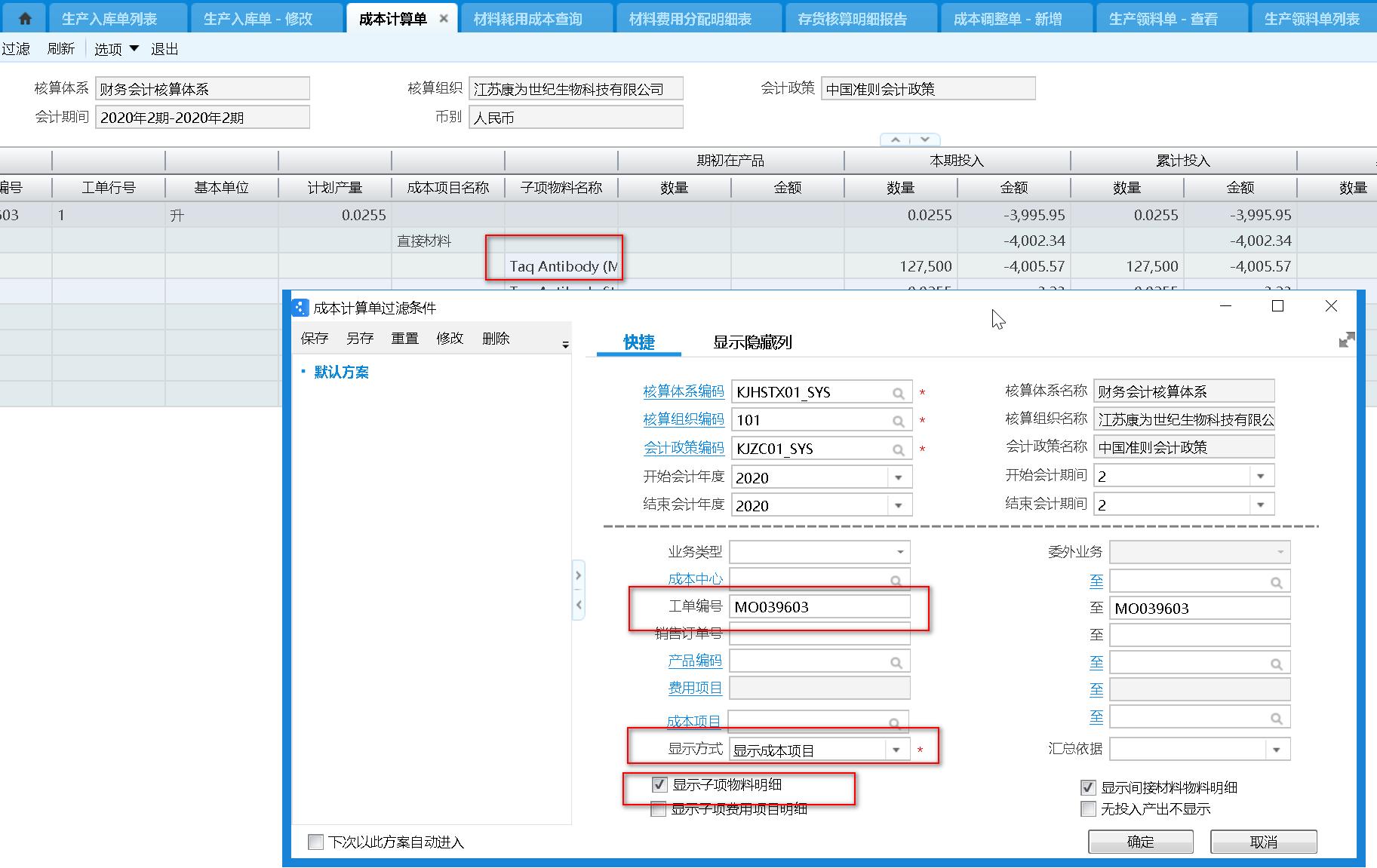Click 删除 scheme button
Viewport: 1377px width, 868px height.
click(x=496, y=339)
